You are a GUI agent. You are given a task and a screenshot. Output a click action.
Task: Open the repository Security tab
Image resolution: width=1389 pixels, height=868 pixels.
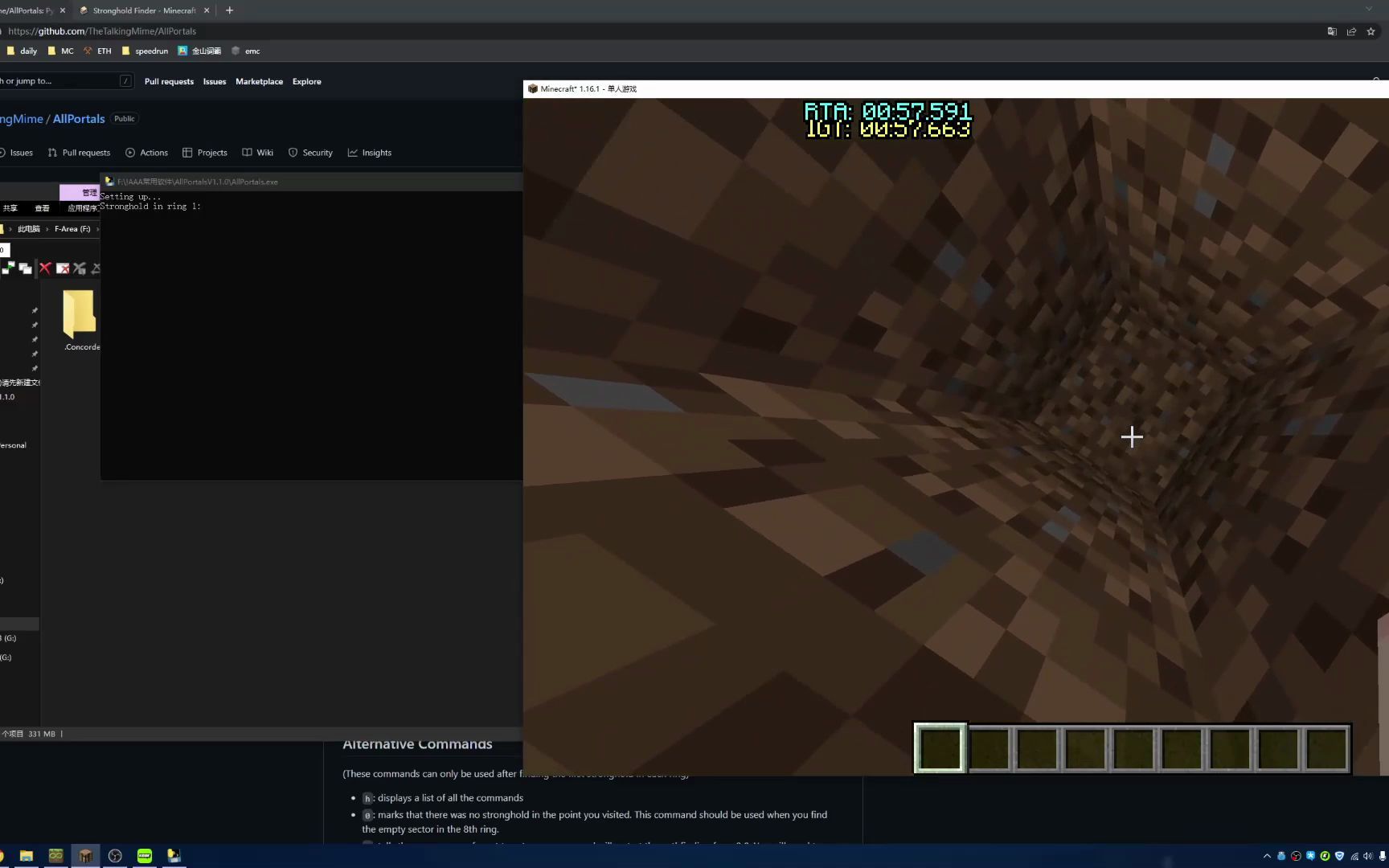tap(310, 153)
